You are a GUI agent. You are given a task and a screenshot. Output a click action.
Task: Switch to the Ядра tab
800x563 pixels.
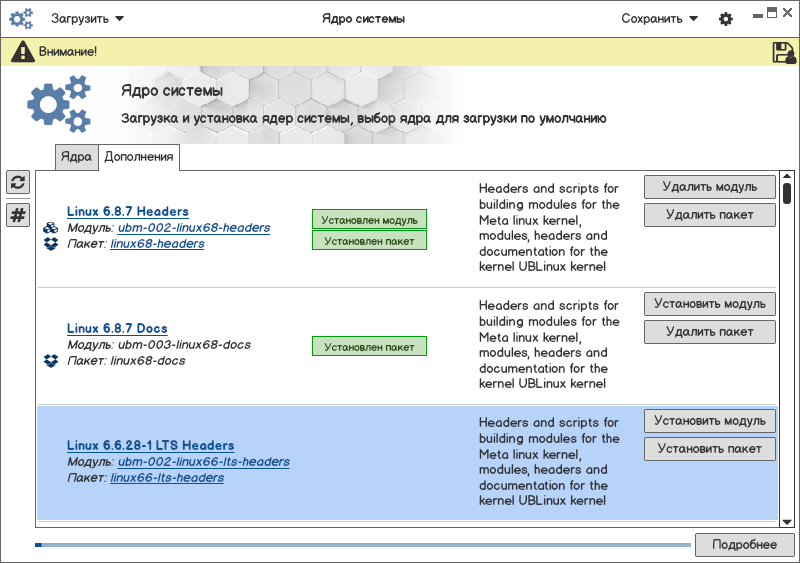coord(76,157)
